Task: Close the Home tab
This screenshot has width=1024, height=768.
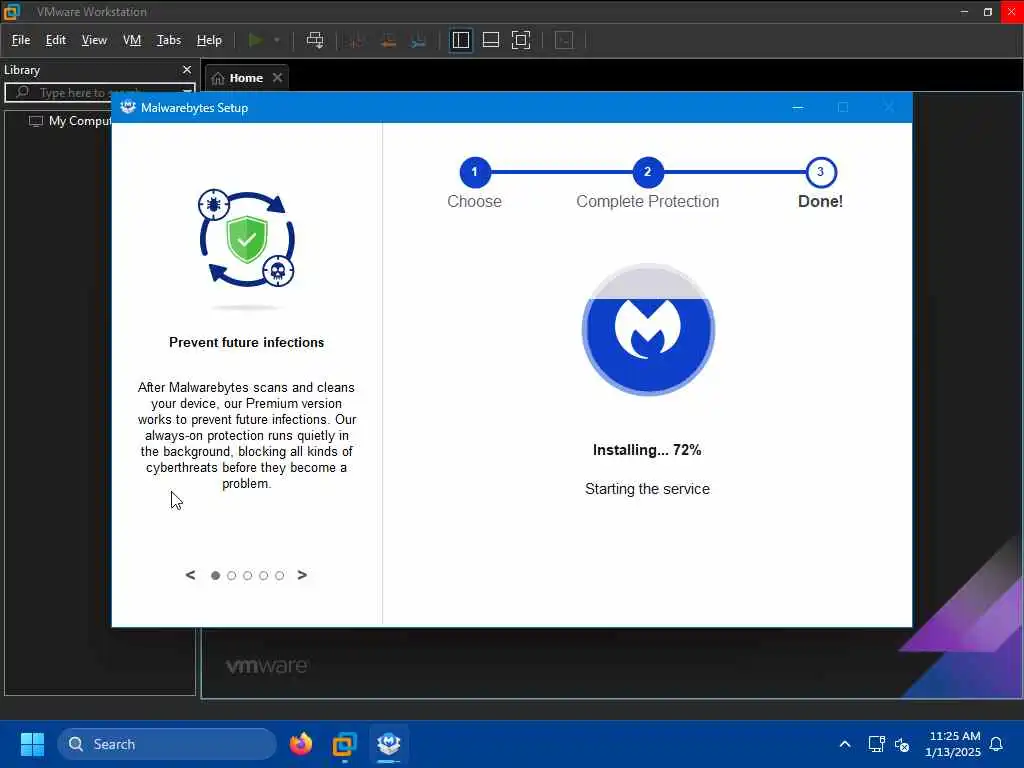Action: point(278,78)
